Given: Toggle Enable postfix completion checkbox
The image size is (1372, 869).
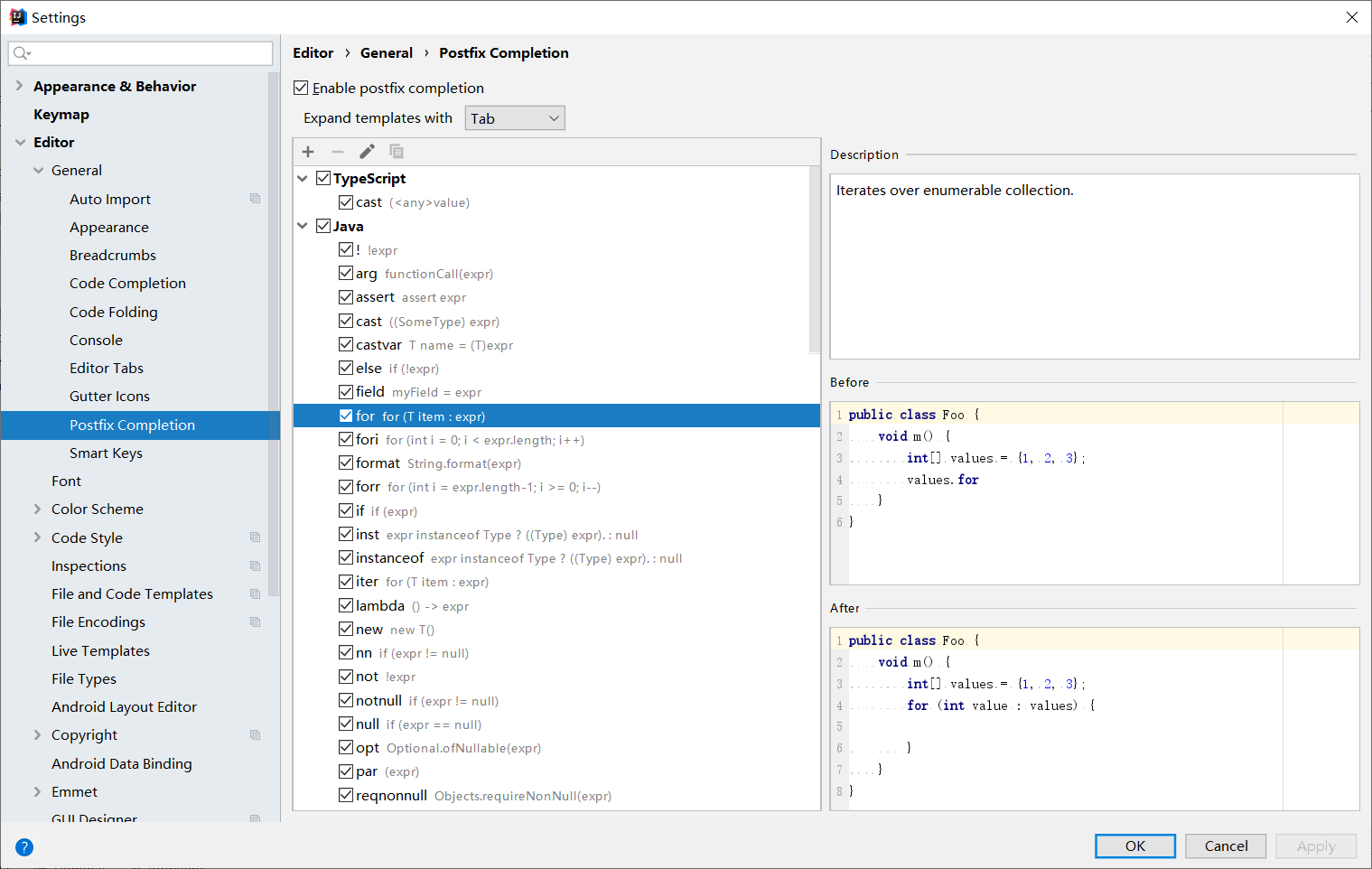Looking at the screenshot, I should pos(301,88).
